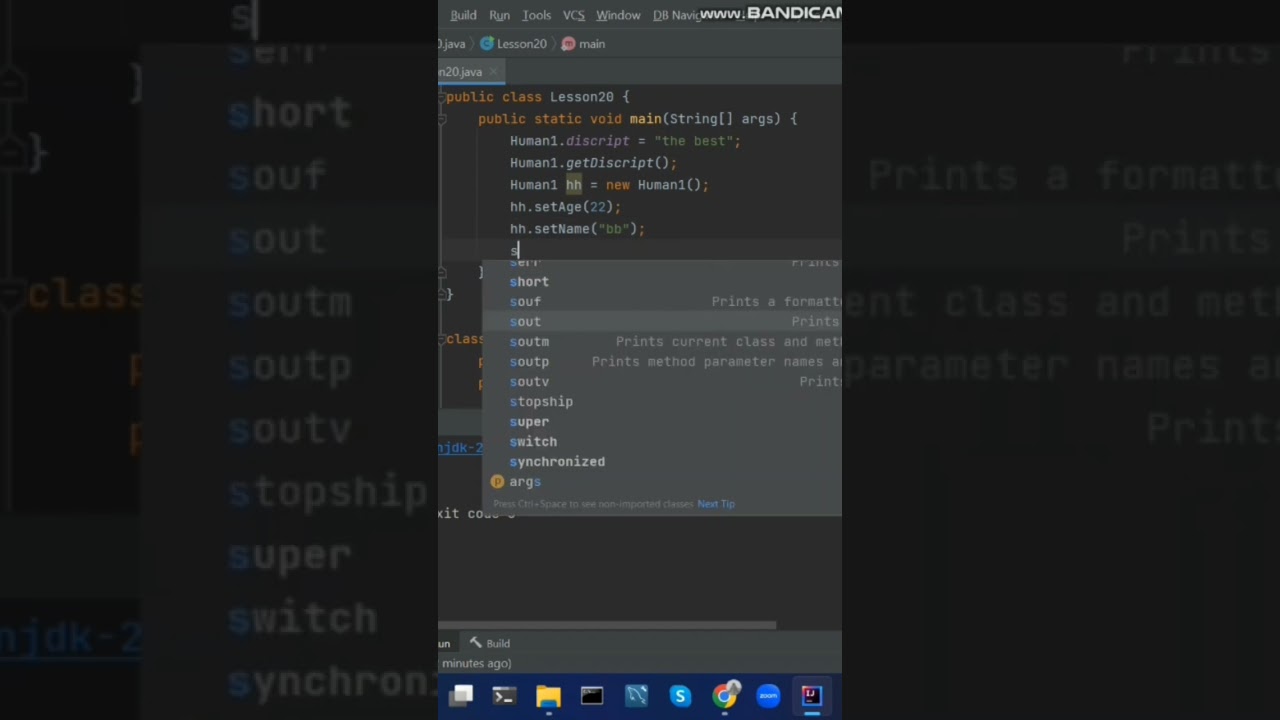The height and width of the screenshot is (720, 1280).
Task: Choose the soutm template suggestion
Action: tap(661, 341)
